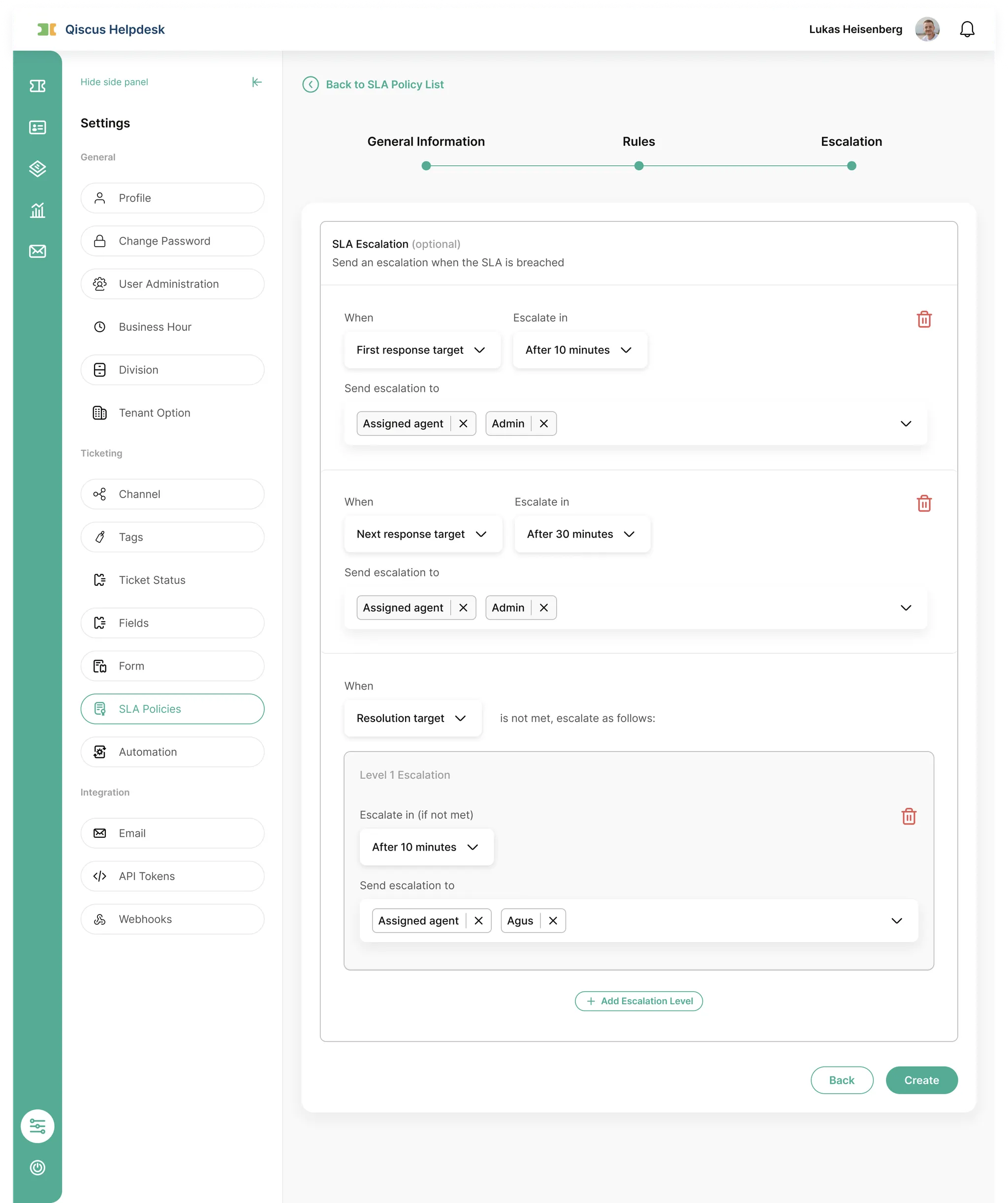Click the mail icon in left rail

click(37, 251)
